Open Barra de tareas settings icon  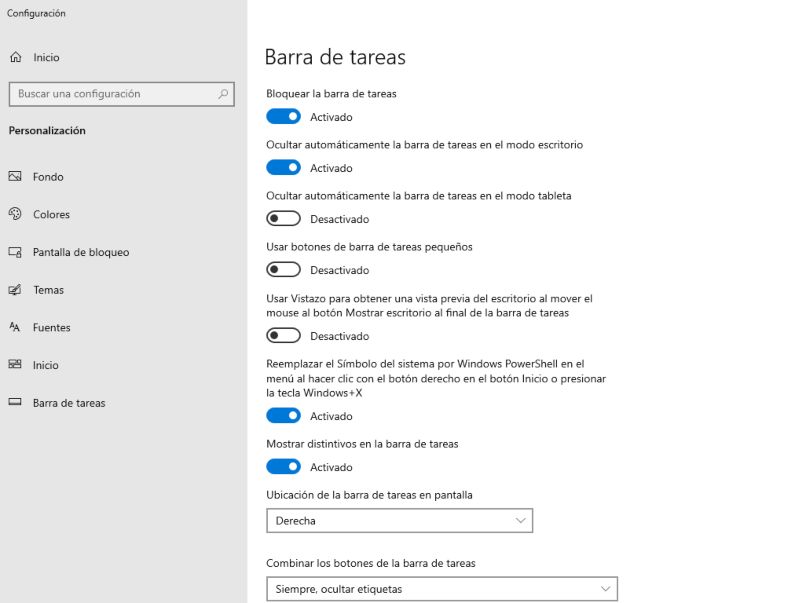point(16,403)
